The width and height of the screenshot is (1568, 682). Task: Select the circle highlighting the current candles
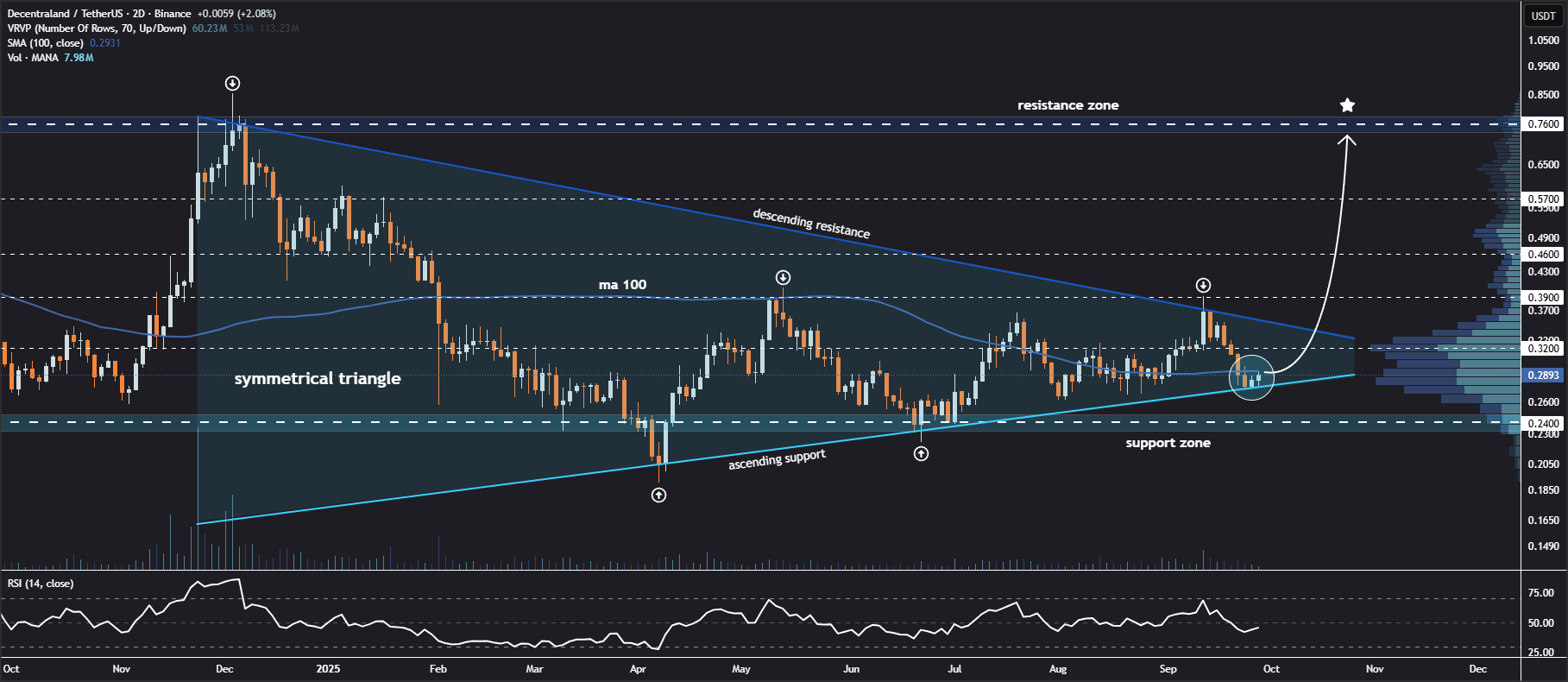tap(1251, 377)
